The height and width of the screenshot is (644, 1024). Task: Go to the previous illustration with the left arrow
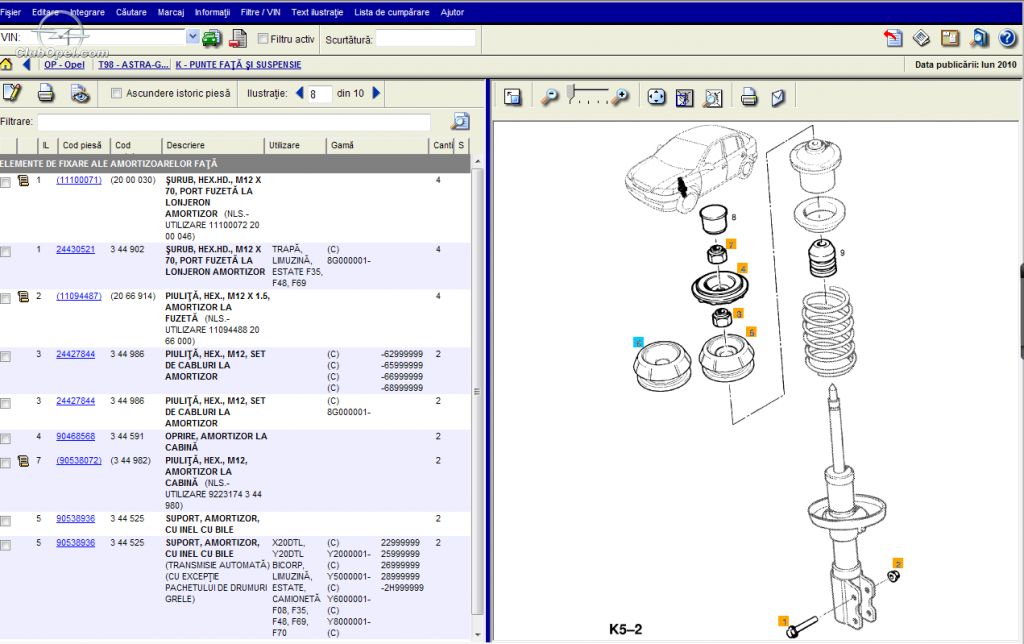[x=300, y=93]
